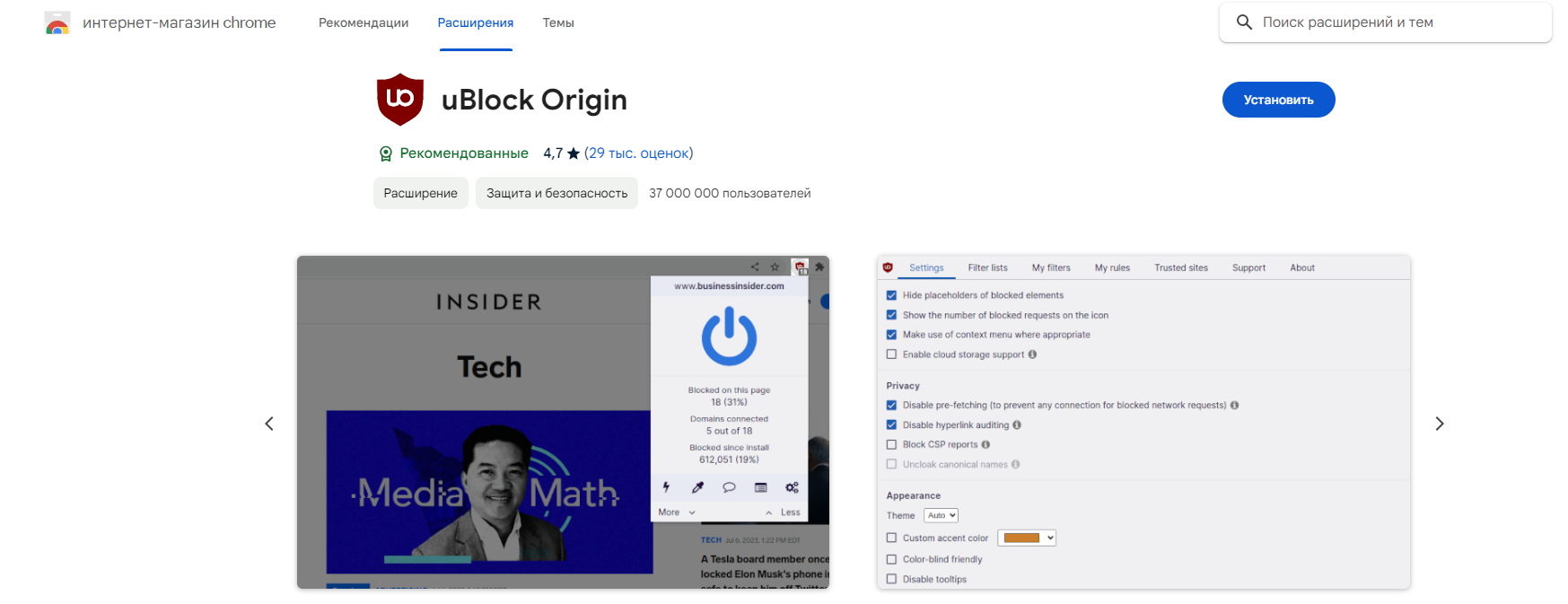Click the uBlock toolbar icon in screenshot

point(800,267)
